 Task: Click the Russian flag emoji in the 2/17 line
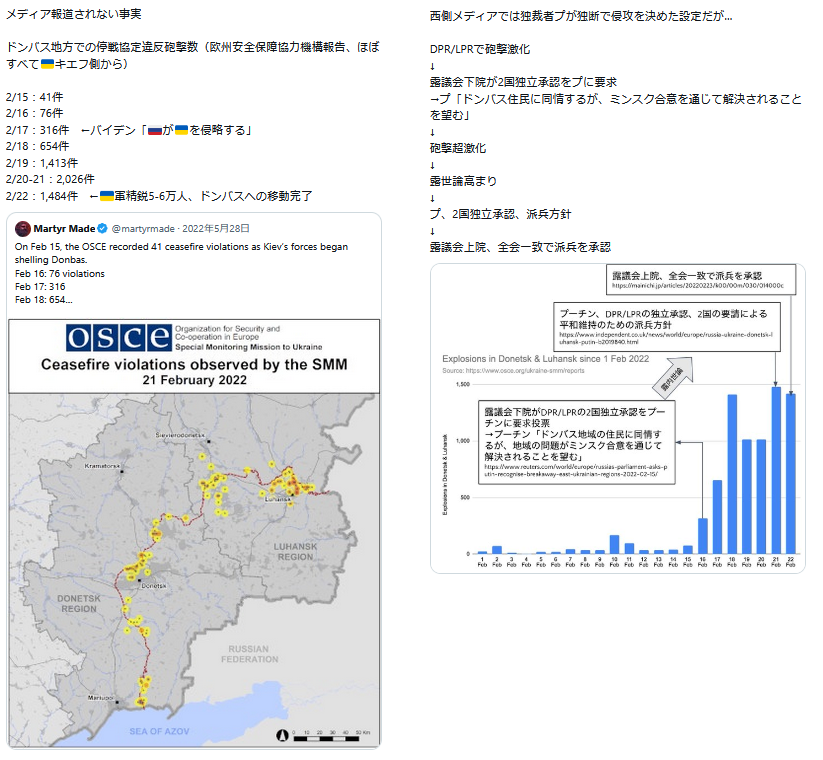click(x=154, y=130)
